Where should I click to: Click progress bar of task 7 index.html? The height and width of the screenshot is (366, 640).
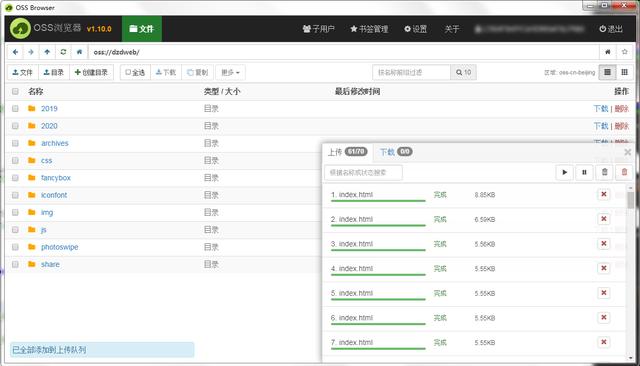point(378,348)
